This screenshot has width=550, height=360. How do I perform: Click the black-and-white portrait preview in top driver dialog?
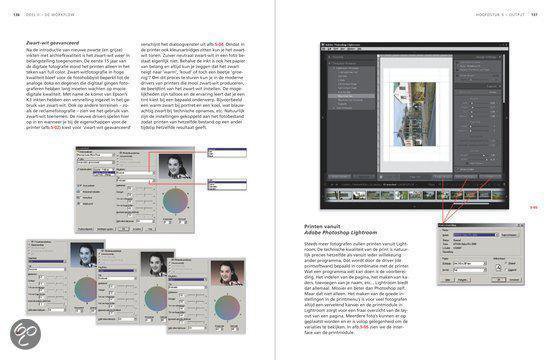point(175,167)
